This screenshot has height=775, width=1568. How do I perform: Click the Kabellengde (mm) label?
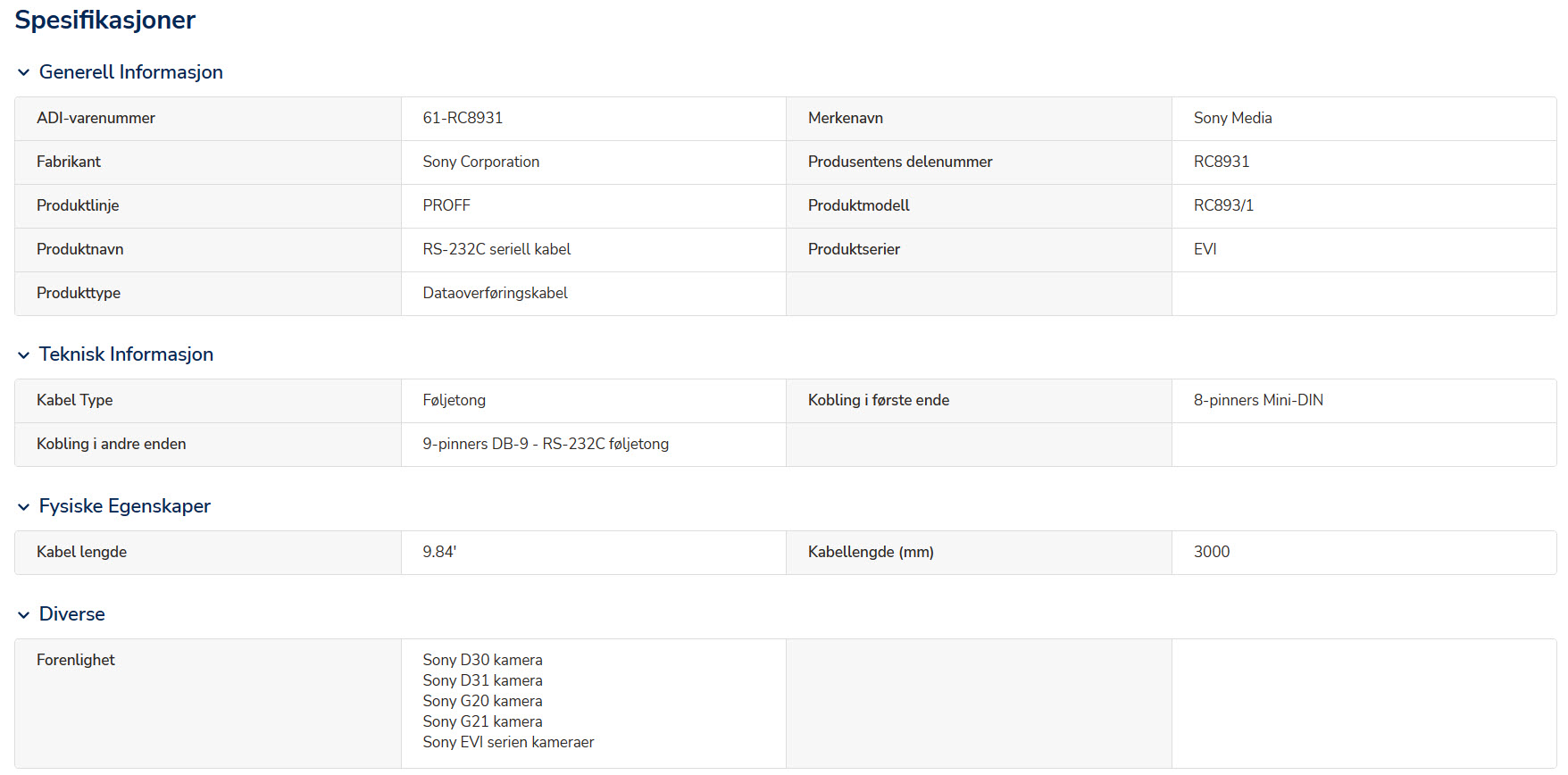tap(871, 552)
